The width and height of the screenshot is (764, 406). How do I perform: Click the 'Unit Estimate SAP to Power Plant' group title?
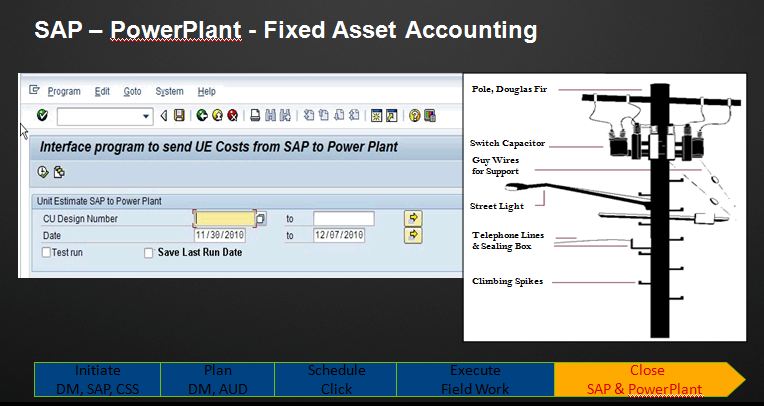[99, 201]
